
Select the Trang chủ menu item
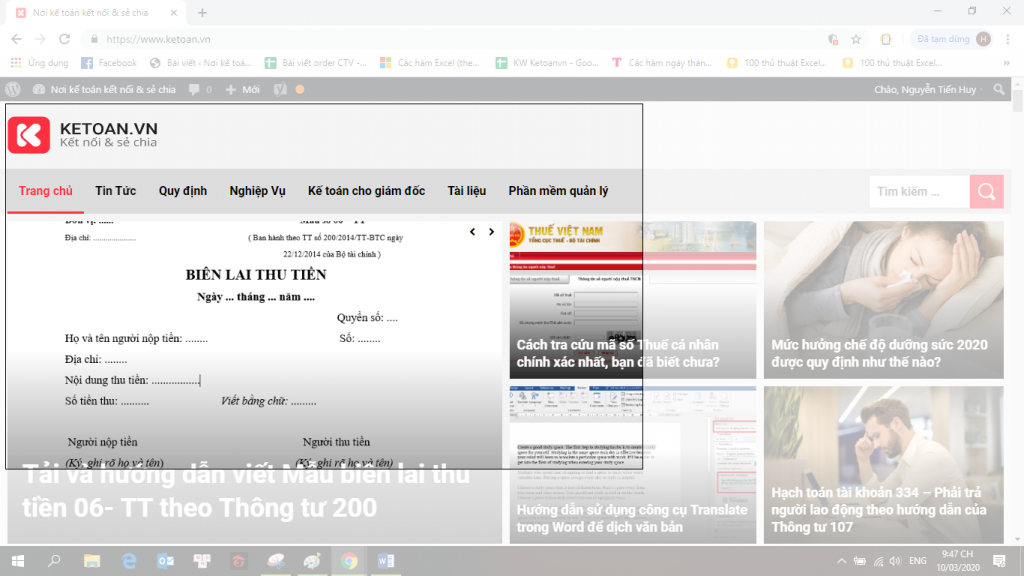pyautogui.click(x=46, y=191)
